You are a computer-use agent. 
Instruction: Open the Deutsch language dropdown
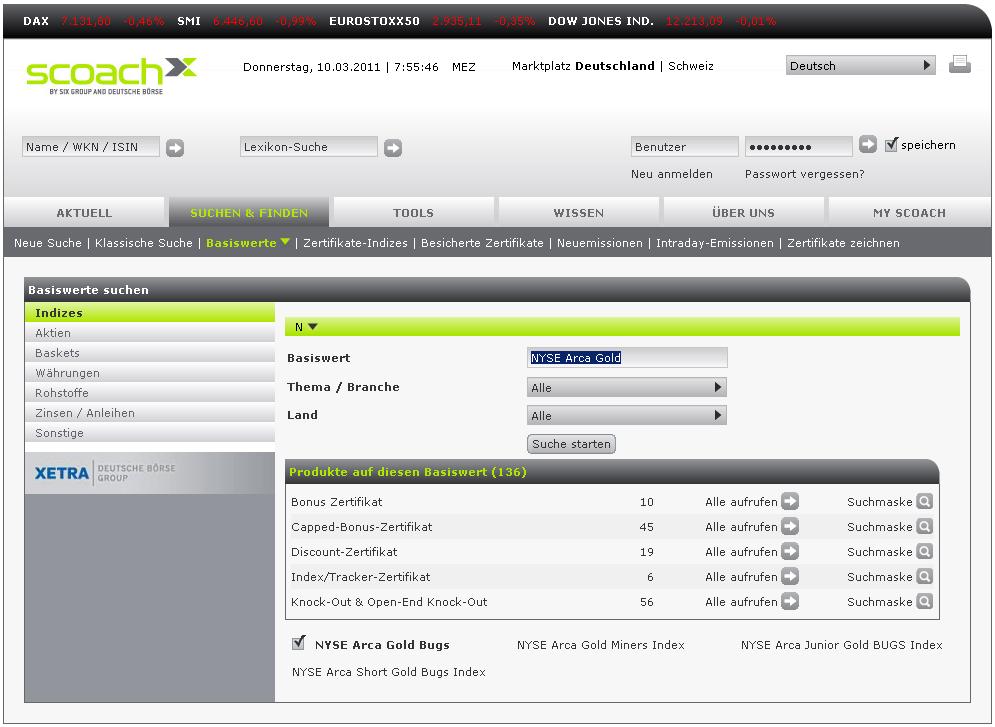tap(860, 65)
